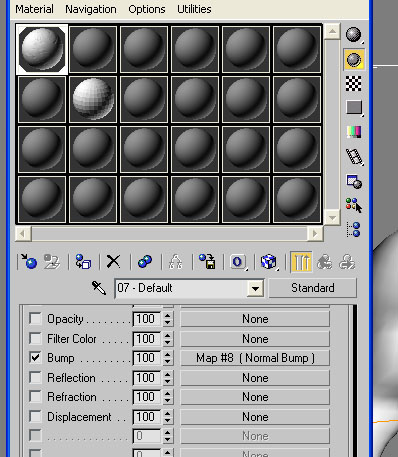
Task: Click the Select by Material icon
Action: pos(354,205)
